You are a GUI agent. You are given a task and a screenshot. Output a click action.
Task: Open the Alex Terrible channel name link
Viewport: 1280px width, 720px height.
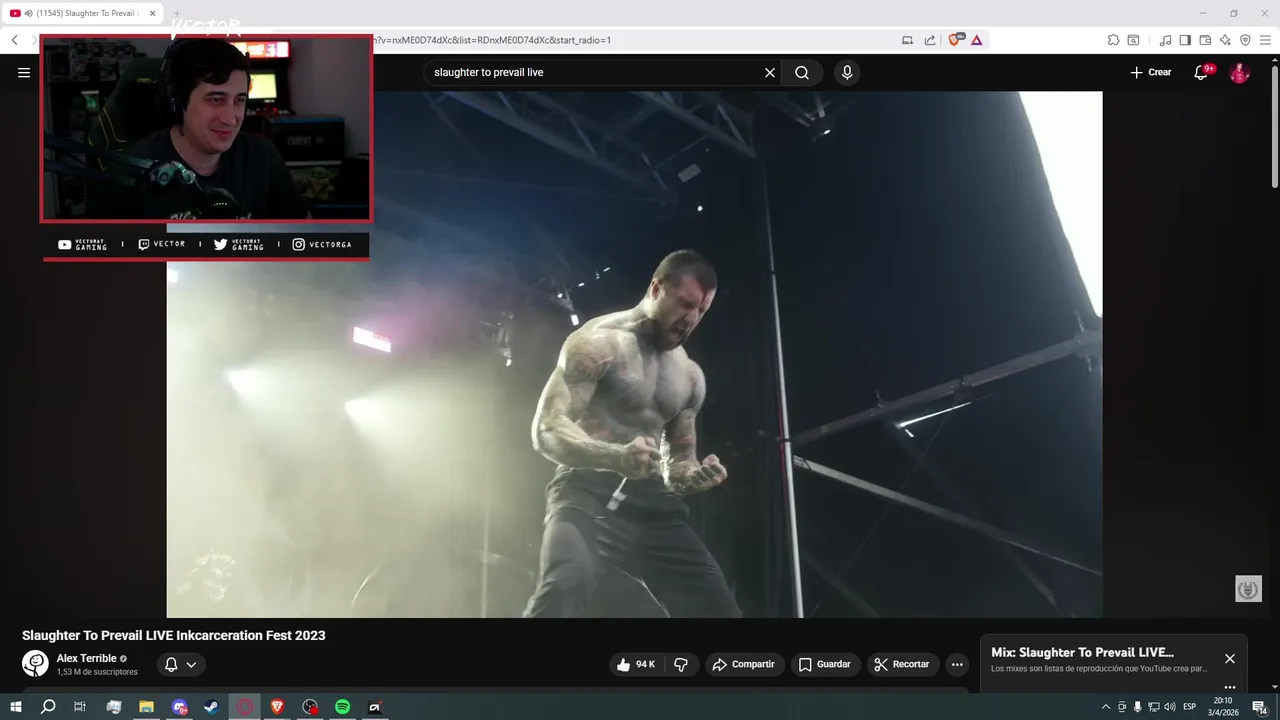coord(86,659)
